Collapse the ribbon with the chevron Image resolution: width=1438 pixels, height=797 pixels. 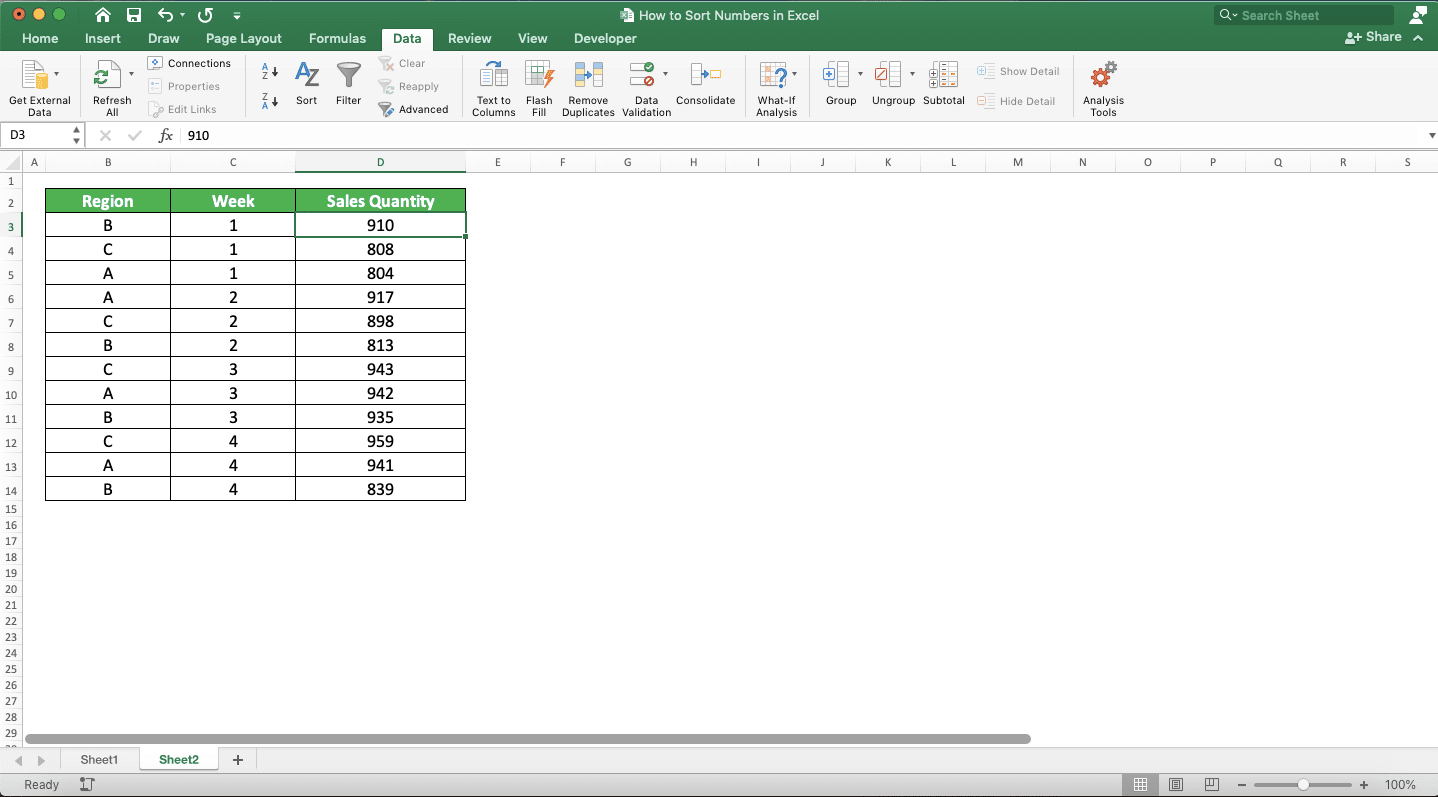1418,37
